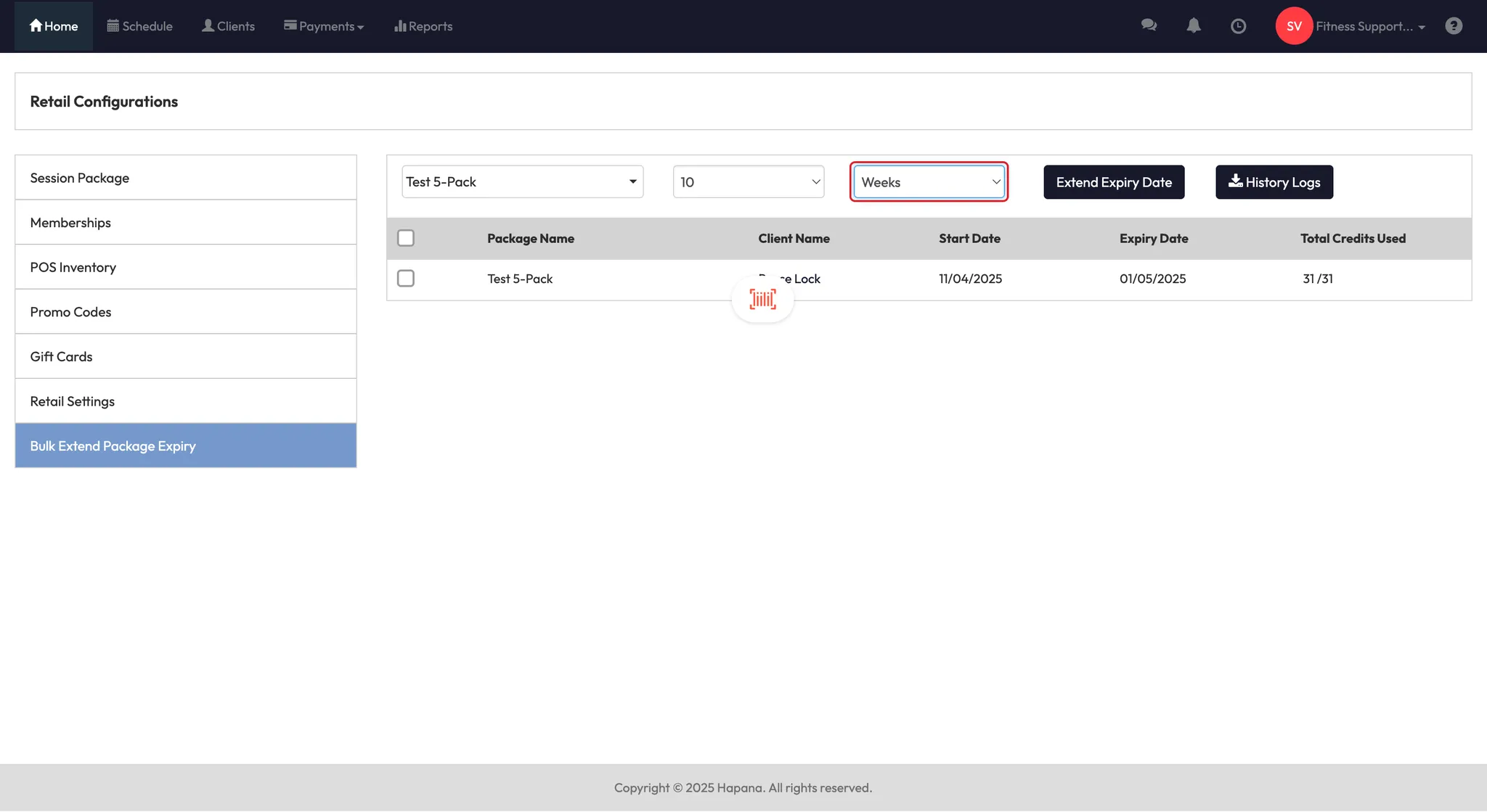Expand the duration number dropdown showing 10
Screen dimensions: 1487x812
[748, 182]
